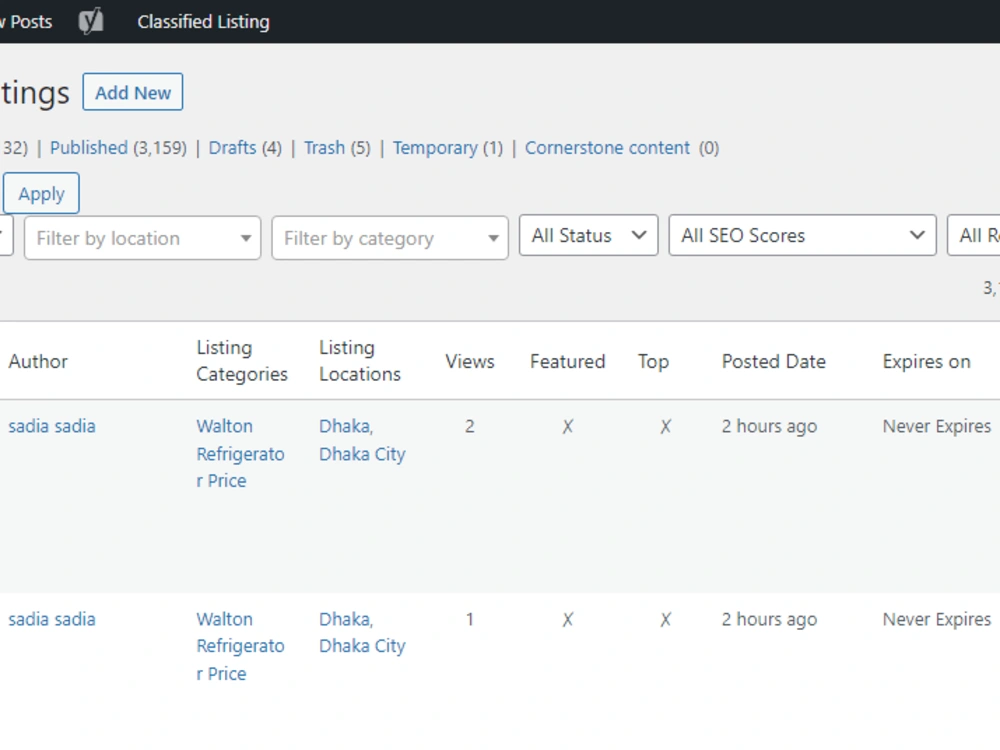Click the Author column header

point(38,362)
